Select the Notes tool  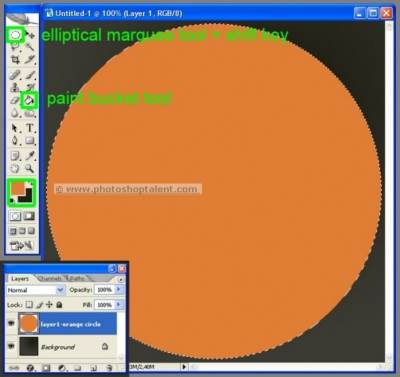click(15, 156)
